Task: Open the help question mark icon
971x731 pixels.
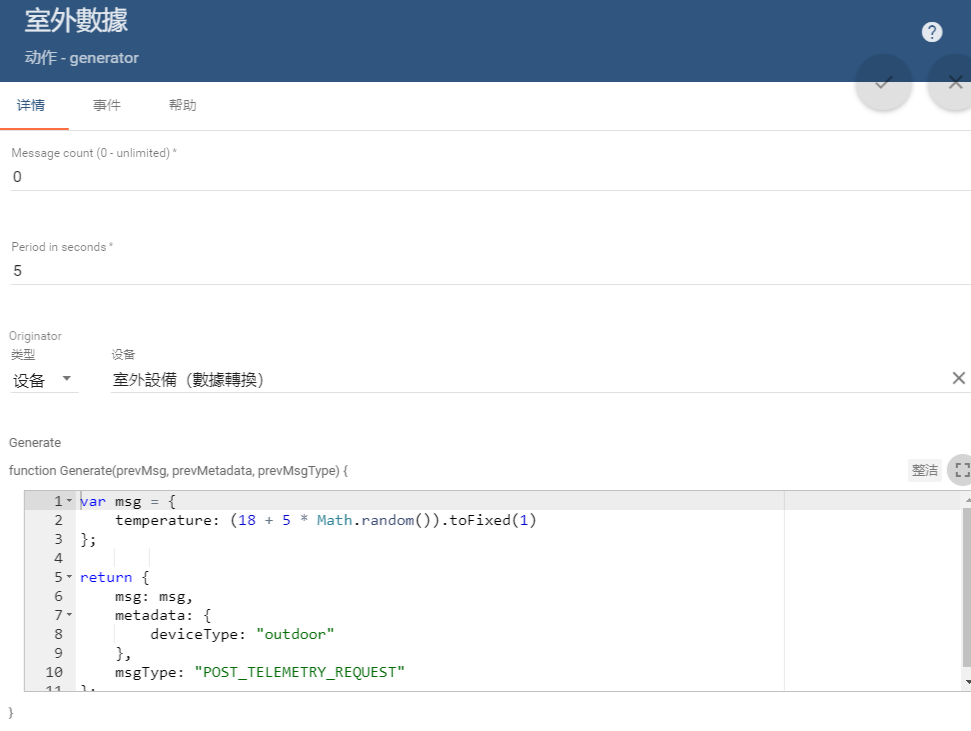Action: (x=931, y=32)
